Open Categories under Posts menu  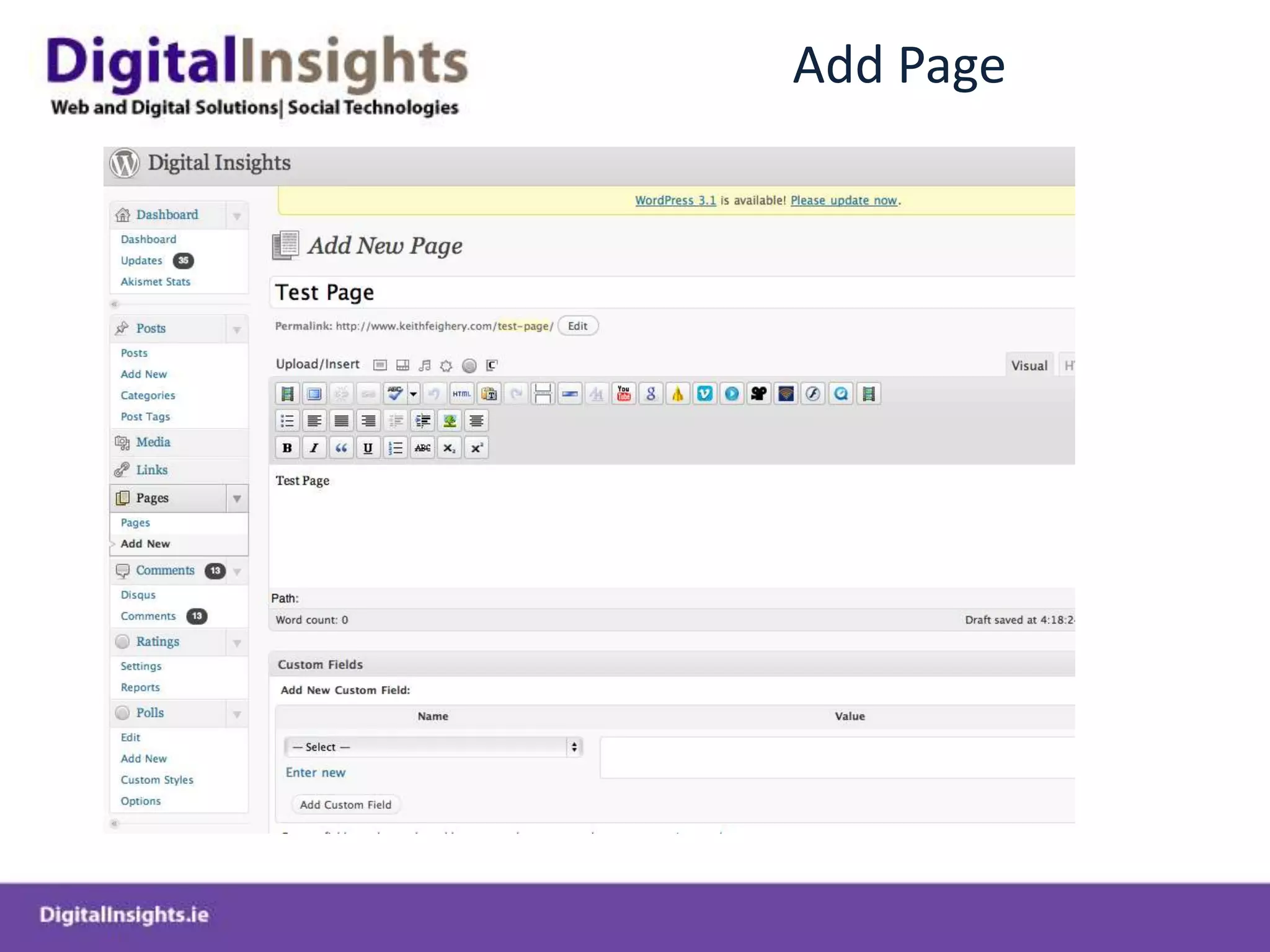[148, 395]
